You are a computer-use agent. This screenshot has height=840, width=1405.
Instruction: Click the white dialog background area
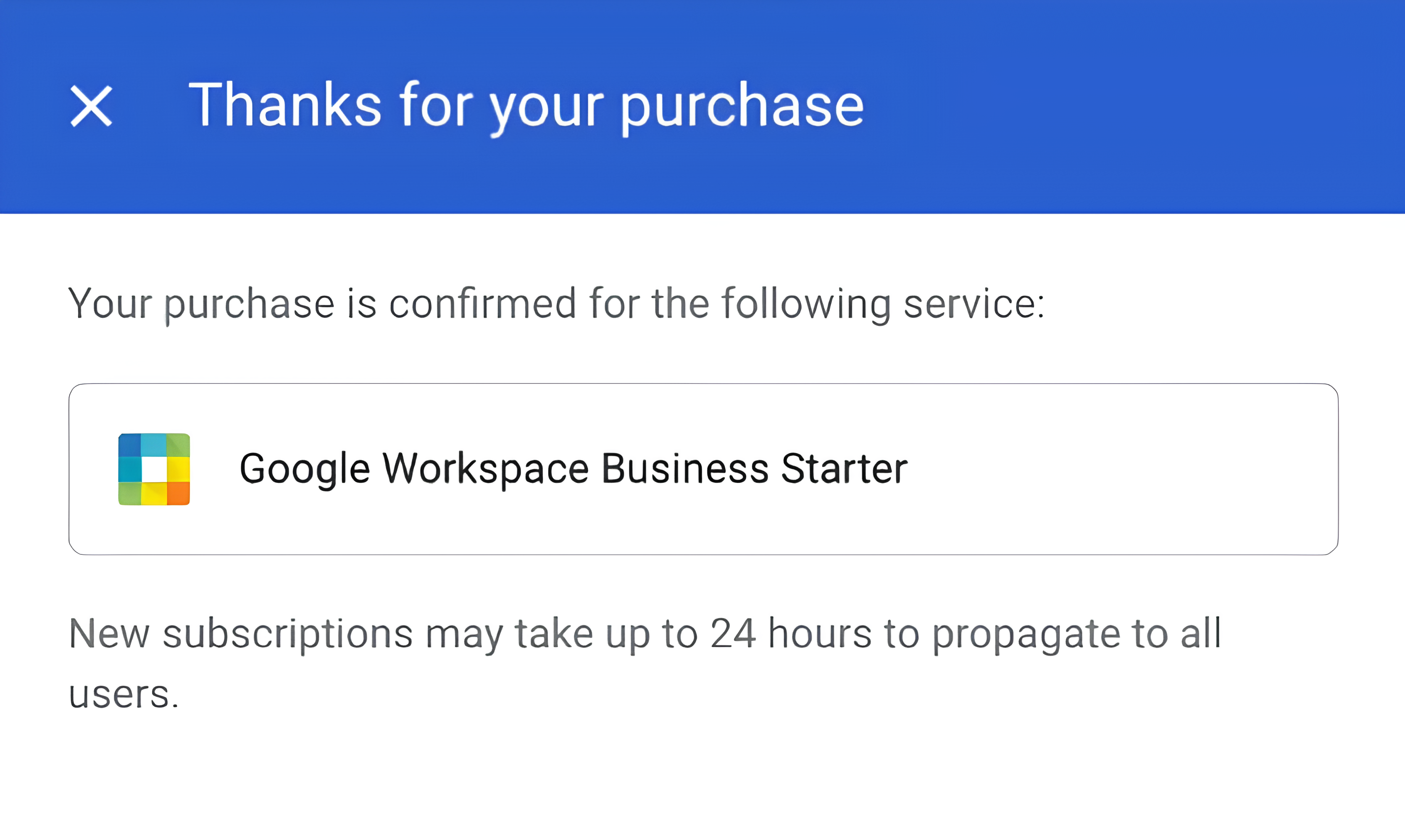tap(702, 793)
